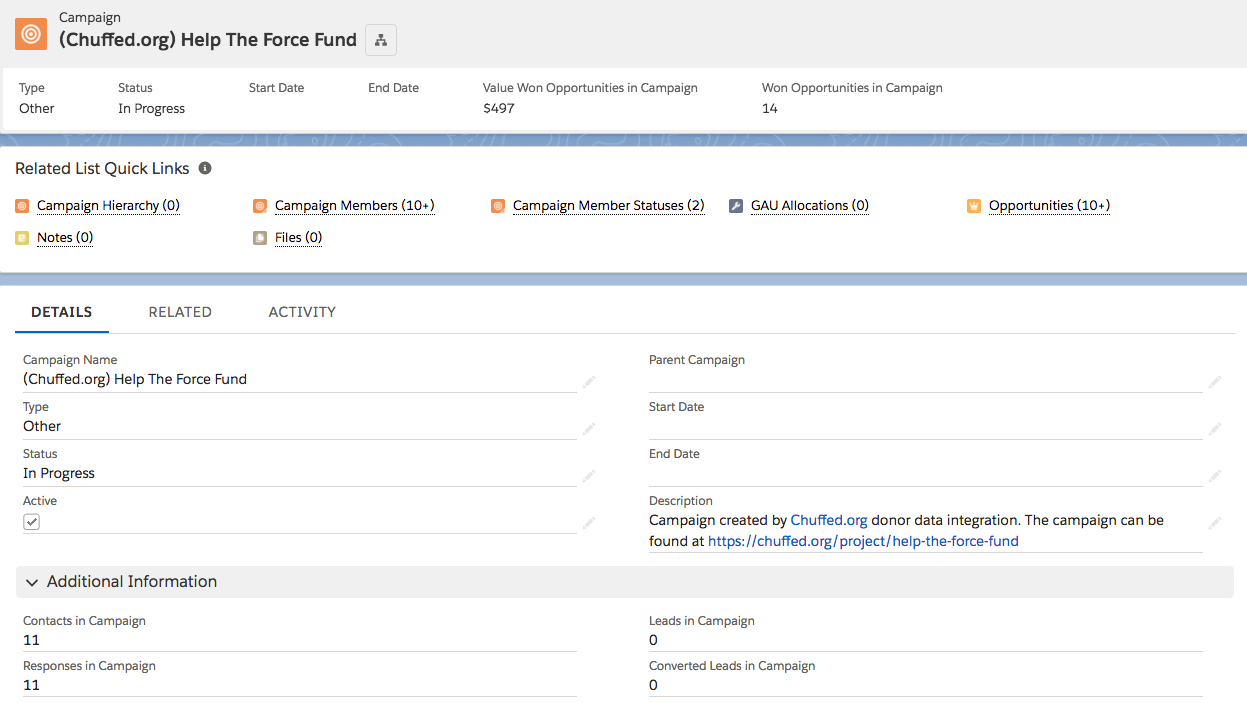Switch to the Related tab
This screenshot has width=1247, height=703.
pos(180,312)
